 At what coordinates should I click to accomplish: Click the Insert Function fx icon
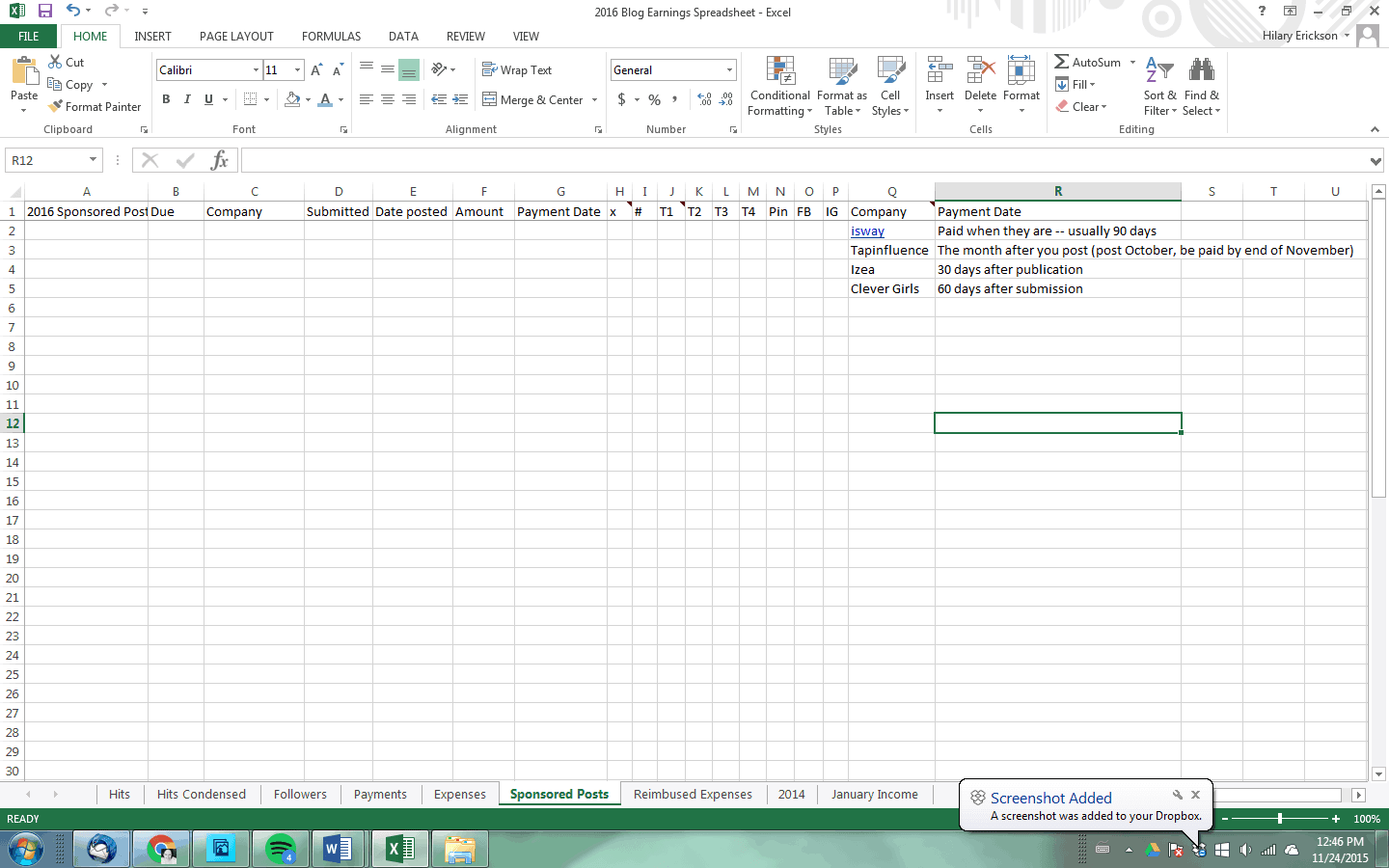pos(219,160)
